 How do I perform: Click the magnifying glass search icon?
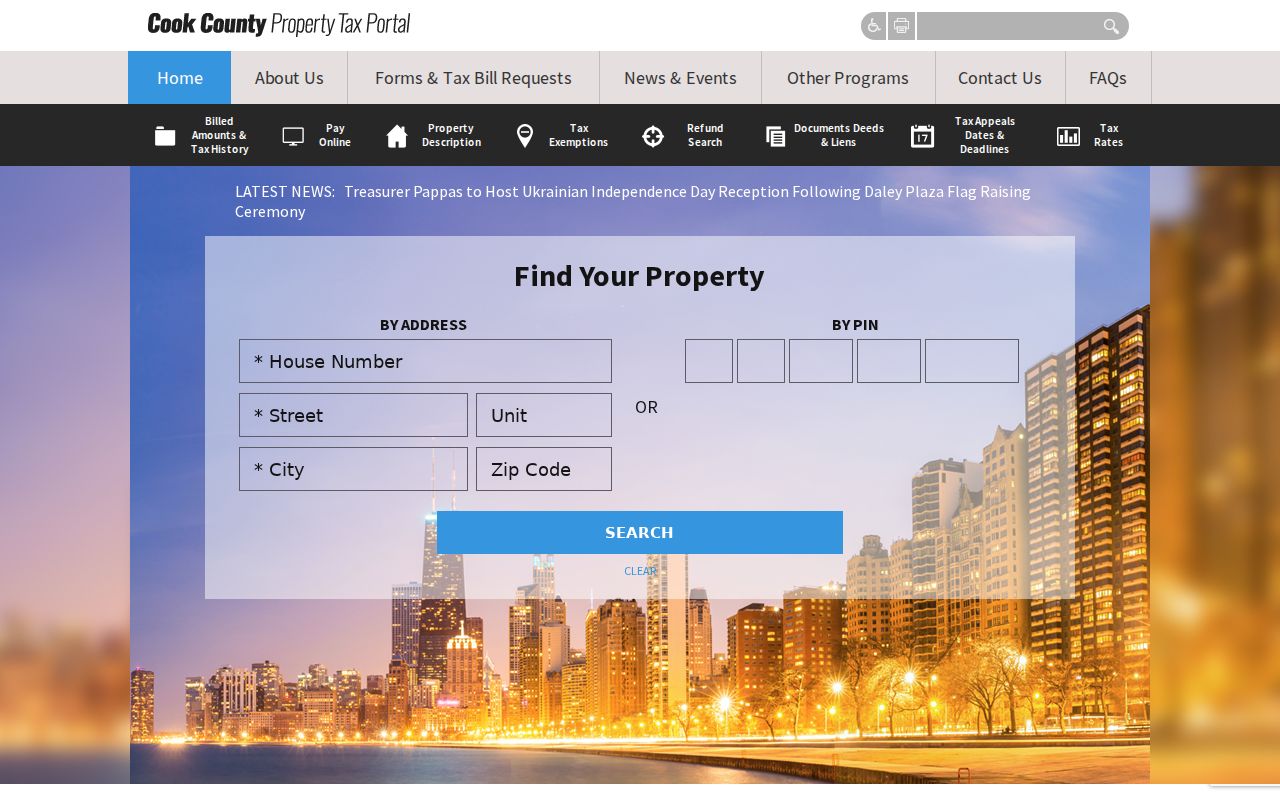[x=1111, y=26]
